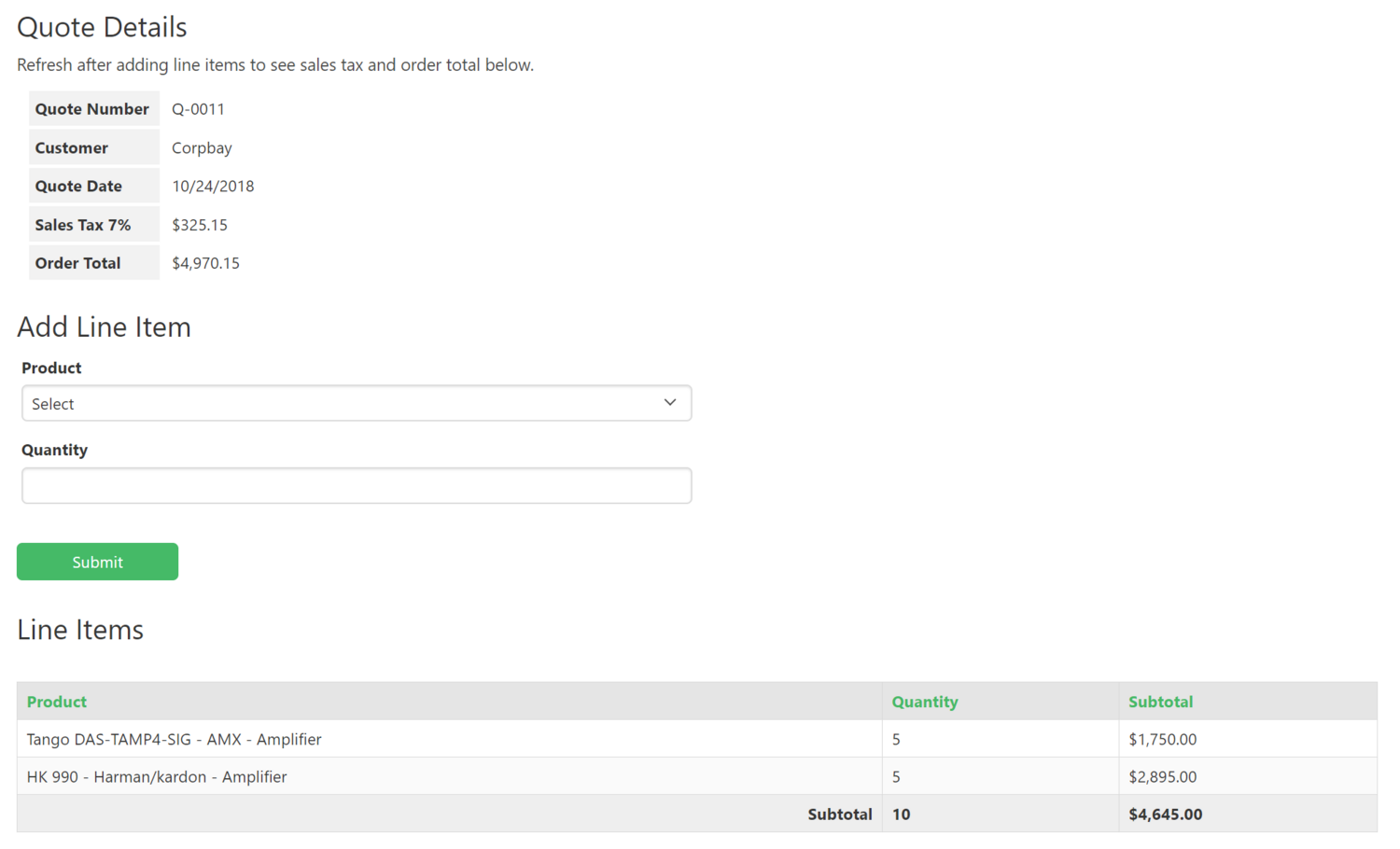This screenshot has height=849, width=1400.
Task: Click the Product label above the dropdown
Action: [x=51, y=368]
